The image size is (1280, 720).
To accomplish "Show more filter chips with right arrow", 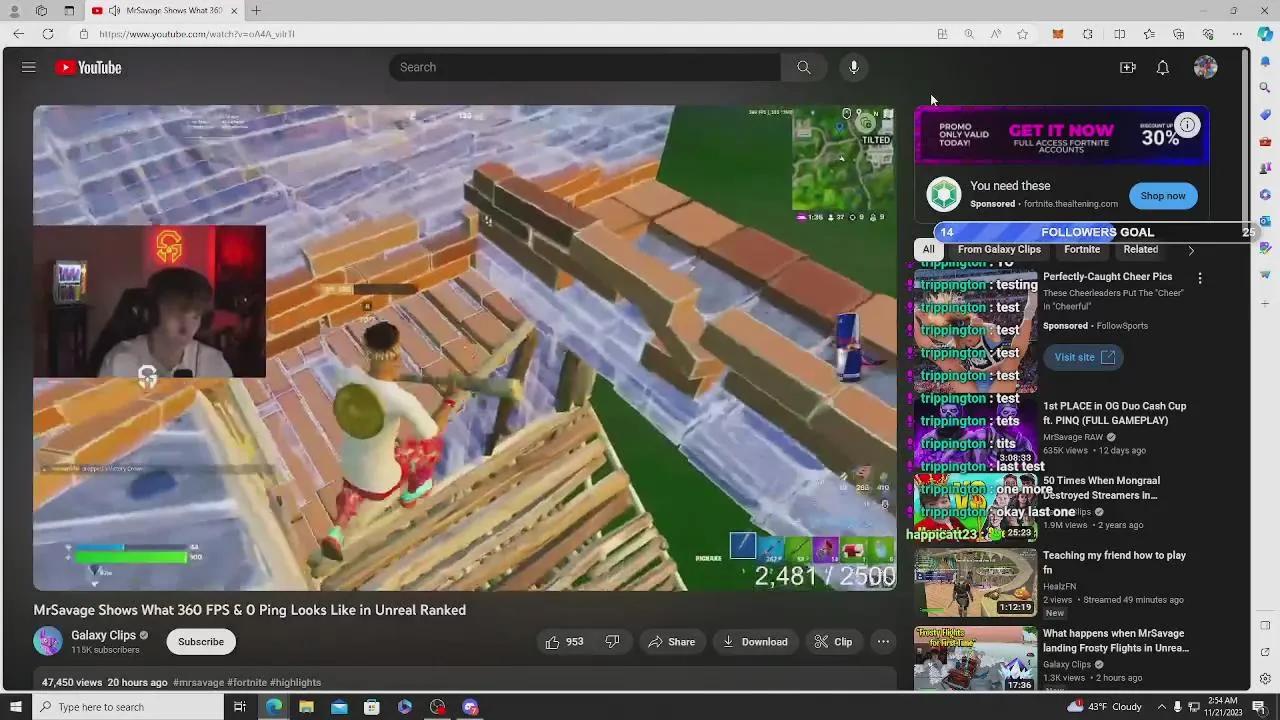I will point(1191,250).
